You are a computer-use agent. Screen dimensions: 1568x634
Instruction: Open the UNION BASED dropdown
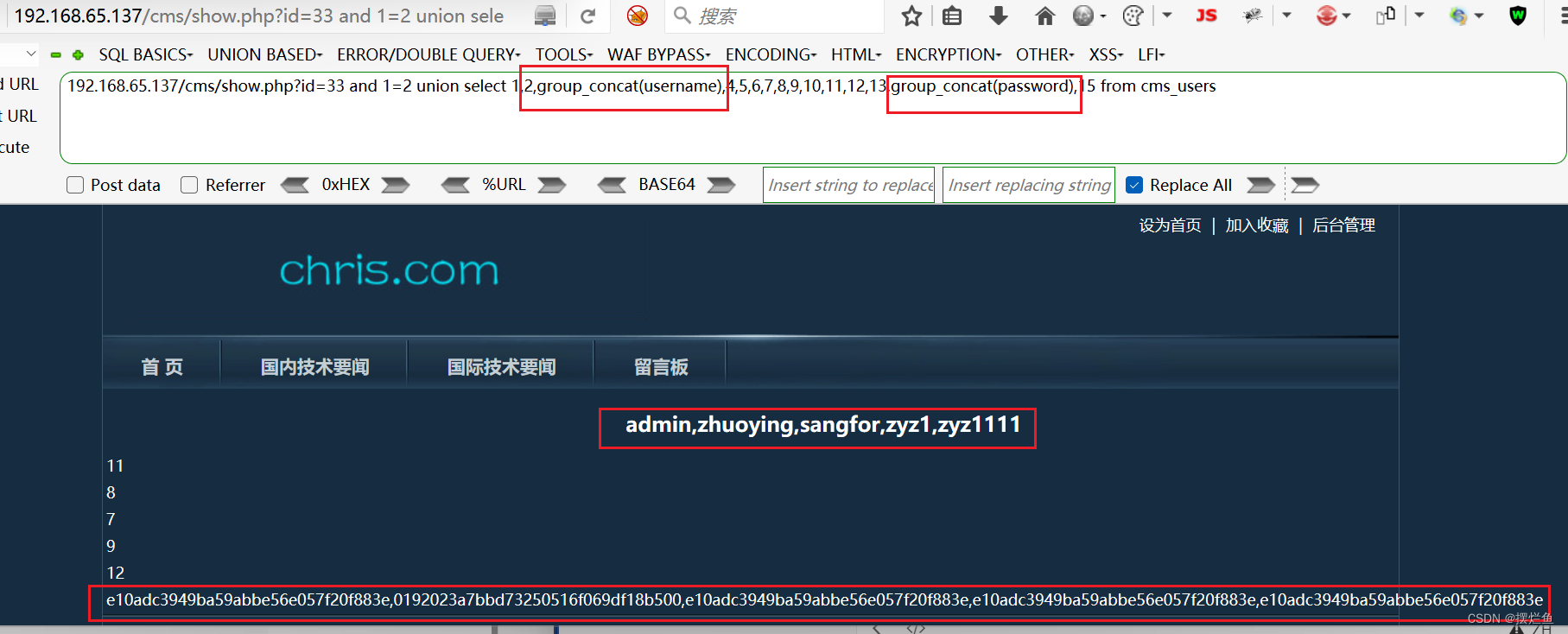pyautogui.click(x=264, y=54)
